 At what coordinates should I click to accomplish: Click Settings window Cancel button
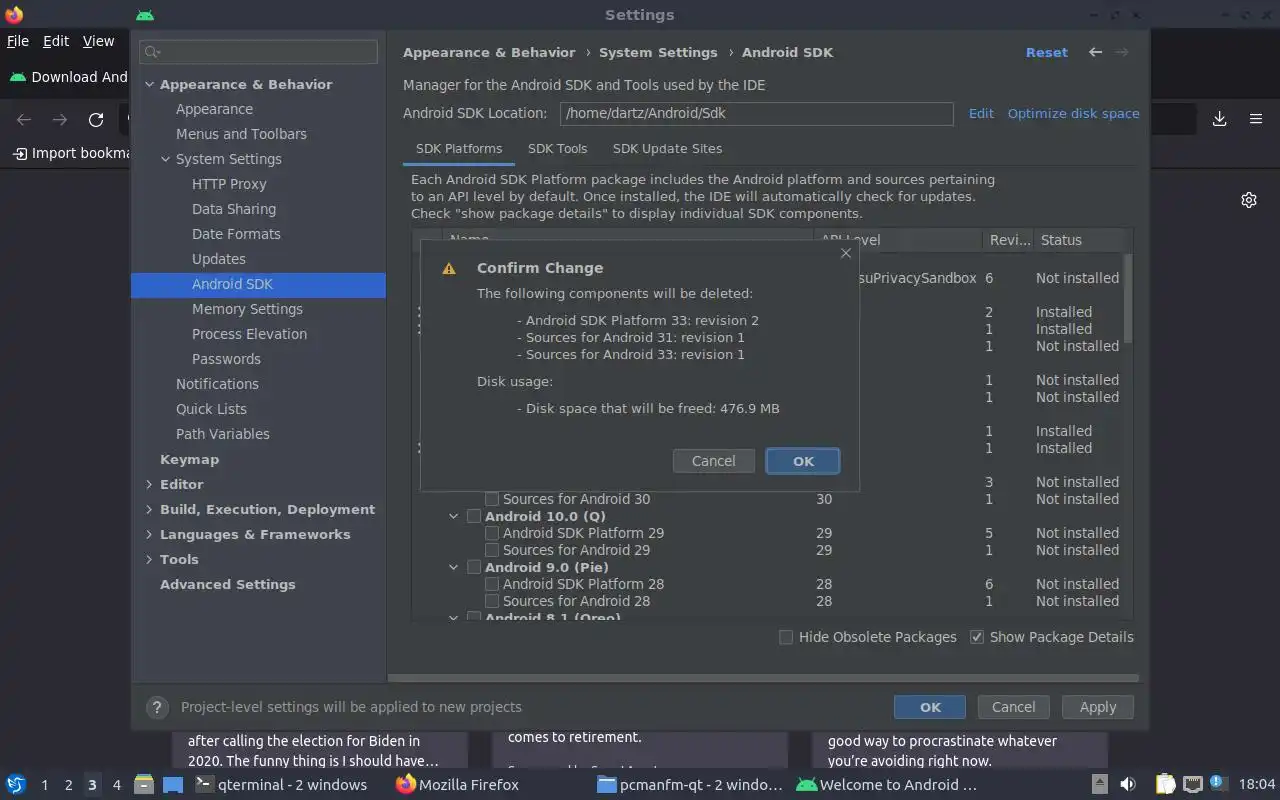(x=1013, y=707)
